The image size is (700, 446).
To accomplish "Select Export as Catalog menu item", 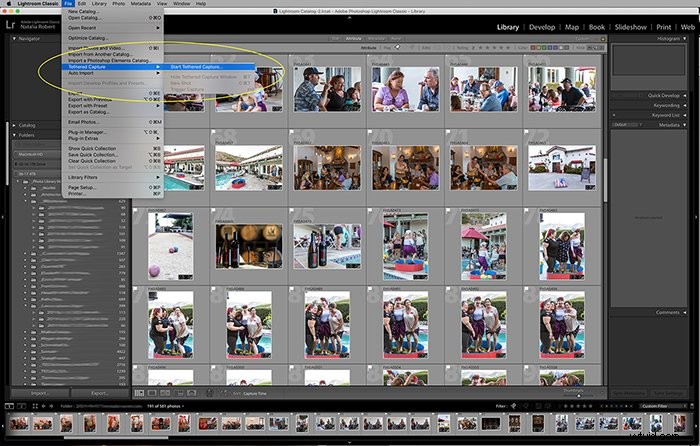I will 113,112.
